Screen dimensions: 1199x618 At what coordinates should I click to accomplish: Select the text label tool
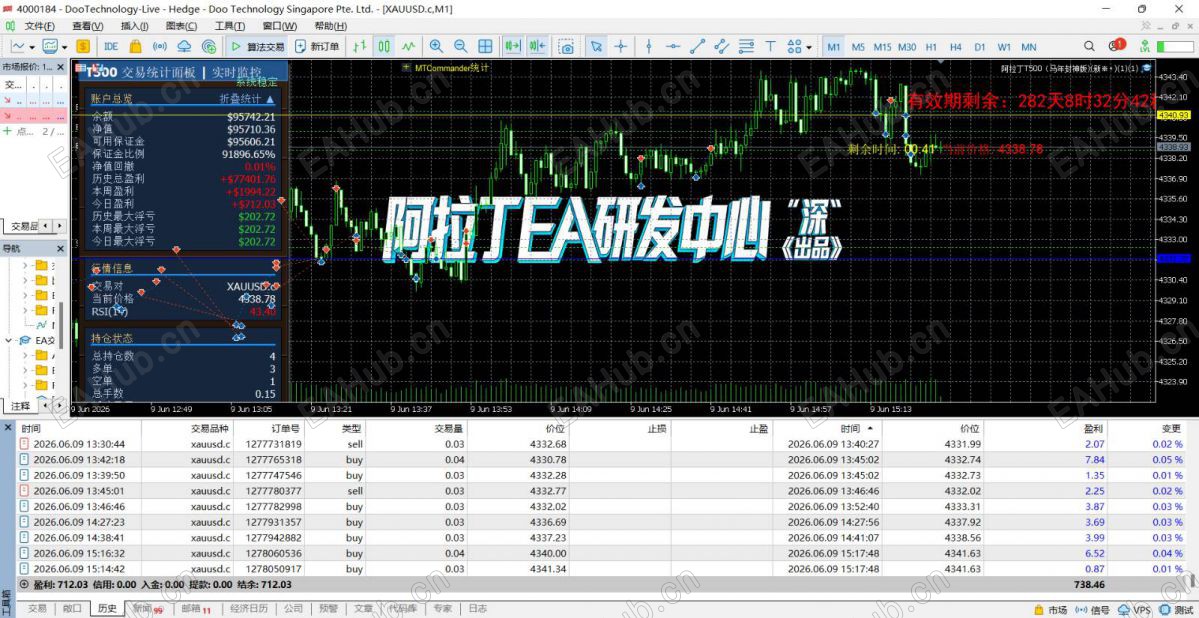tap(771, 47)
